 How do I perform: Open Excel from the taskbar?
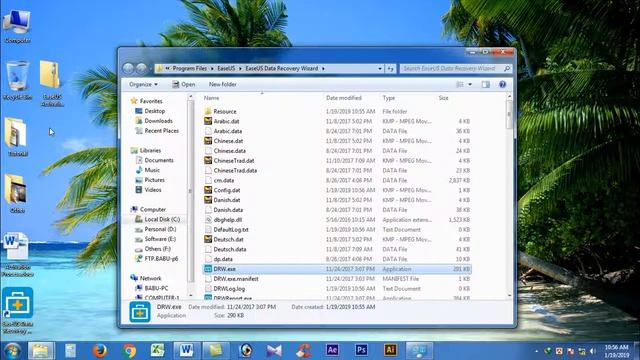[x=158, y=351]
